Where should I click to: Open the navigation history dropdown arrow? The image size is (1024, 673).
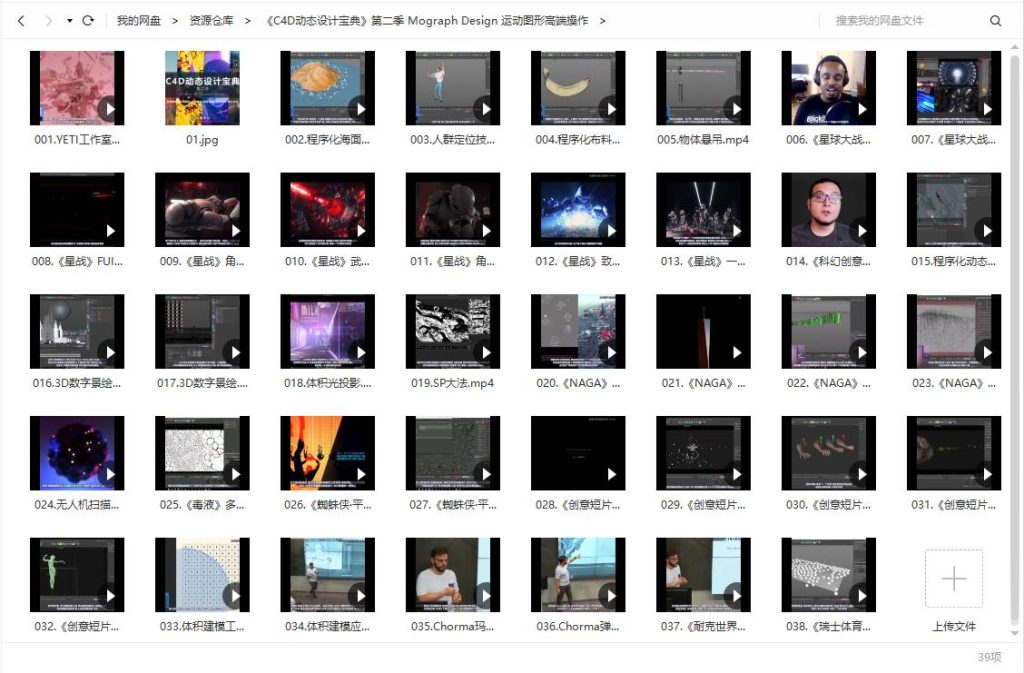(69, 20)
